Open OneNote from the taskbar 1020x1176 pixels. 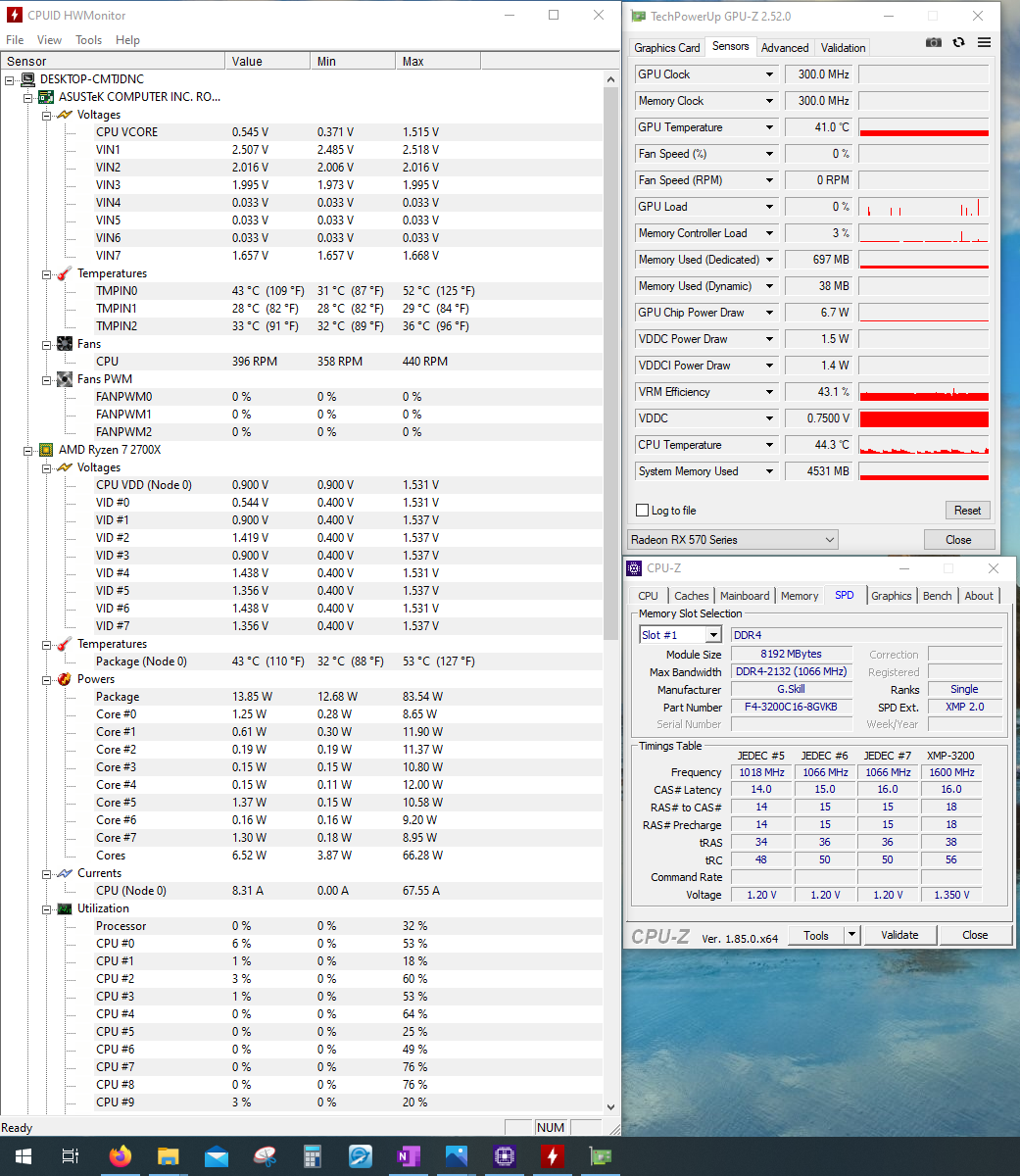(x=409, y=1156)
